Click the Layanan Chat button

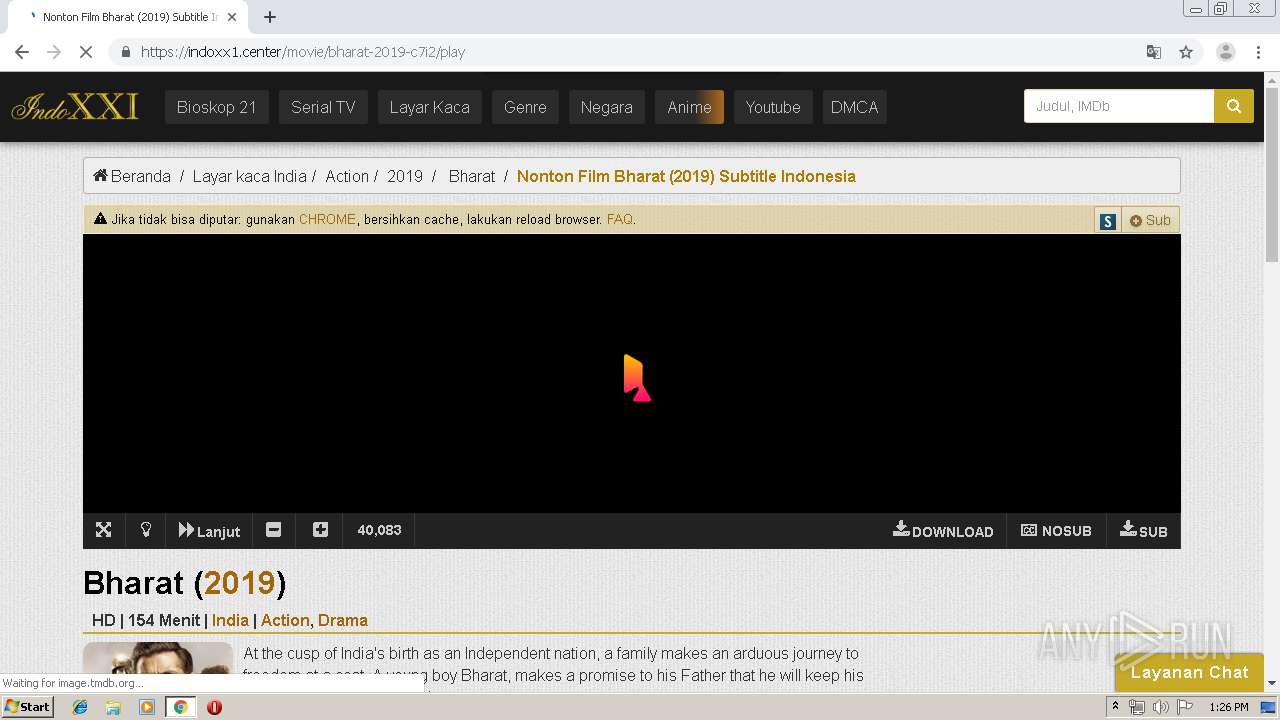tap(1189, 672)
